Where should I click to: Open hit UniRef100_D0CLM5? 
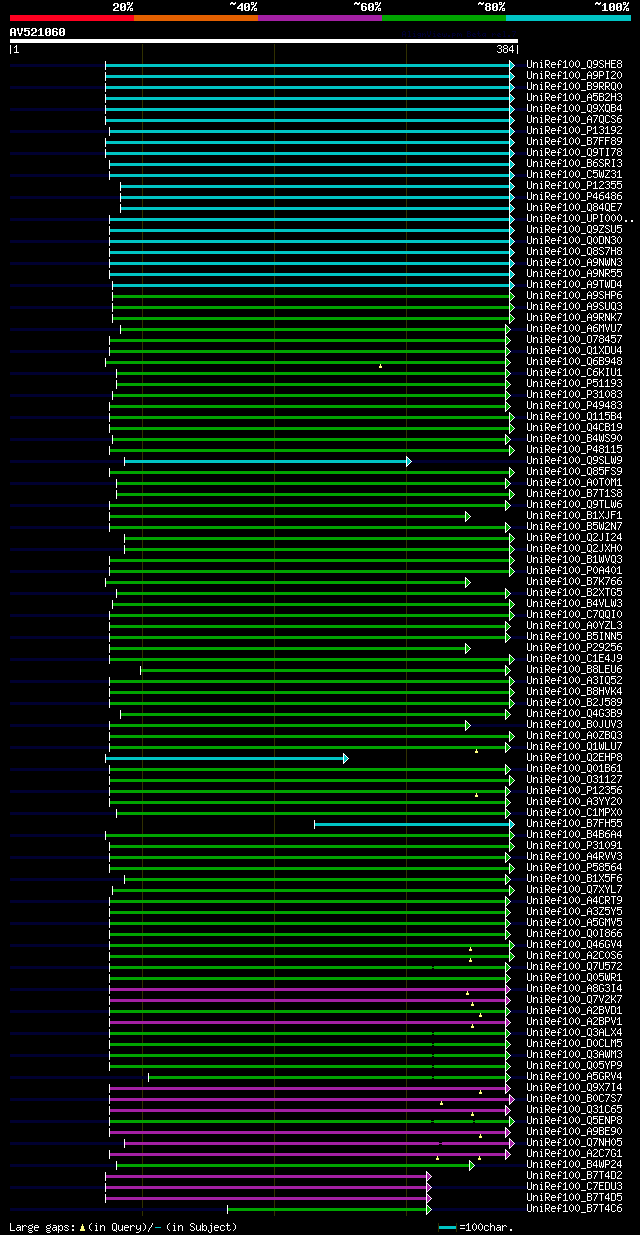[574, 1044]
